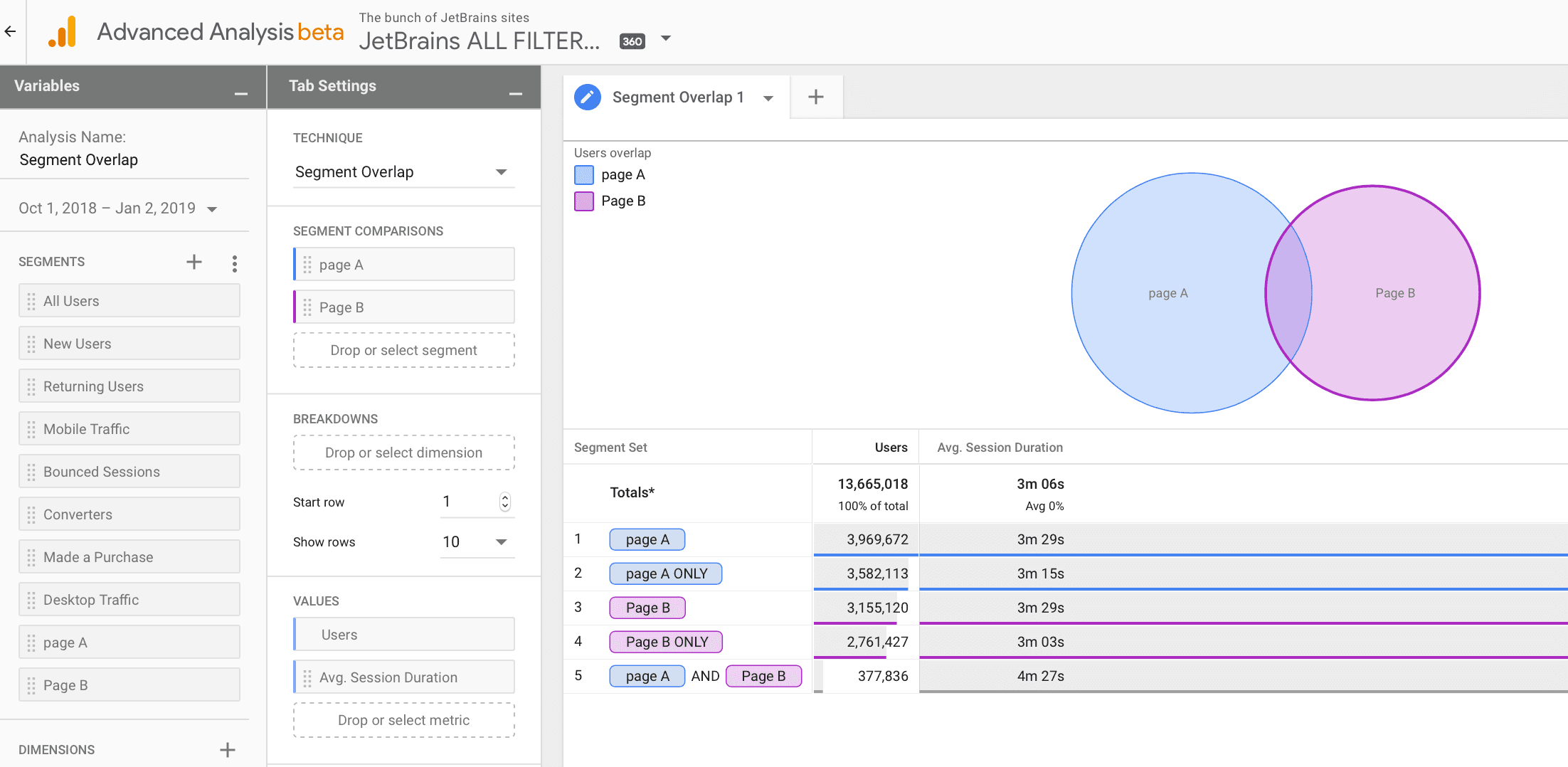
Task: Open the date range dropdown
Action: point(212,209)
